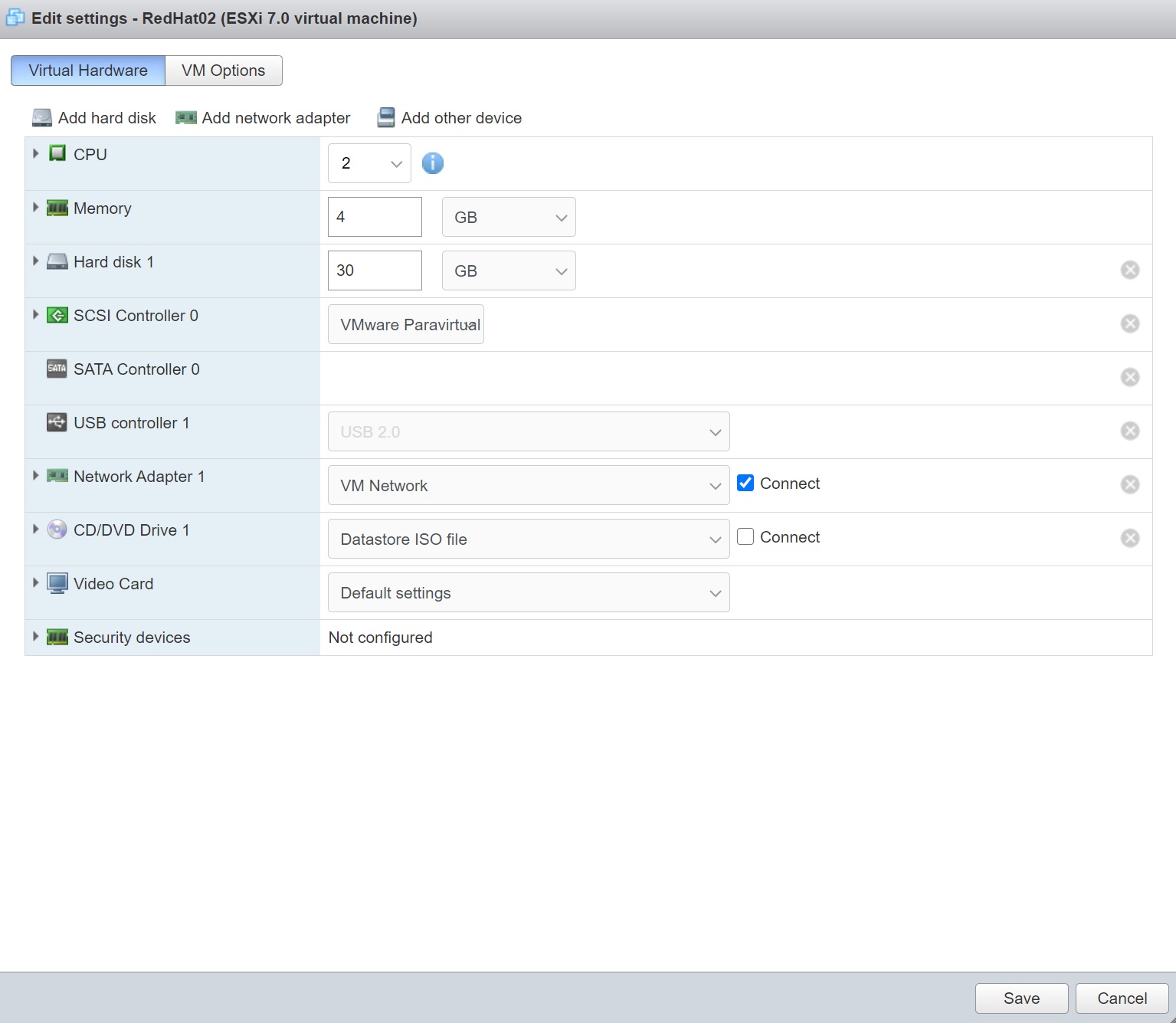Click the CPU info icon
The height and width of the screenshot is (1023, 1176).
click(x=432, y=163)
